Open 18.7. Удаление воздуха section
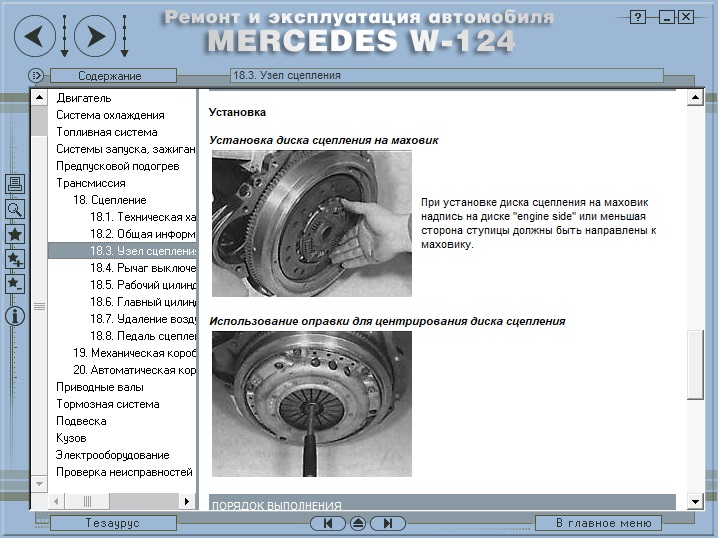 (143, 319)
